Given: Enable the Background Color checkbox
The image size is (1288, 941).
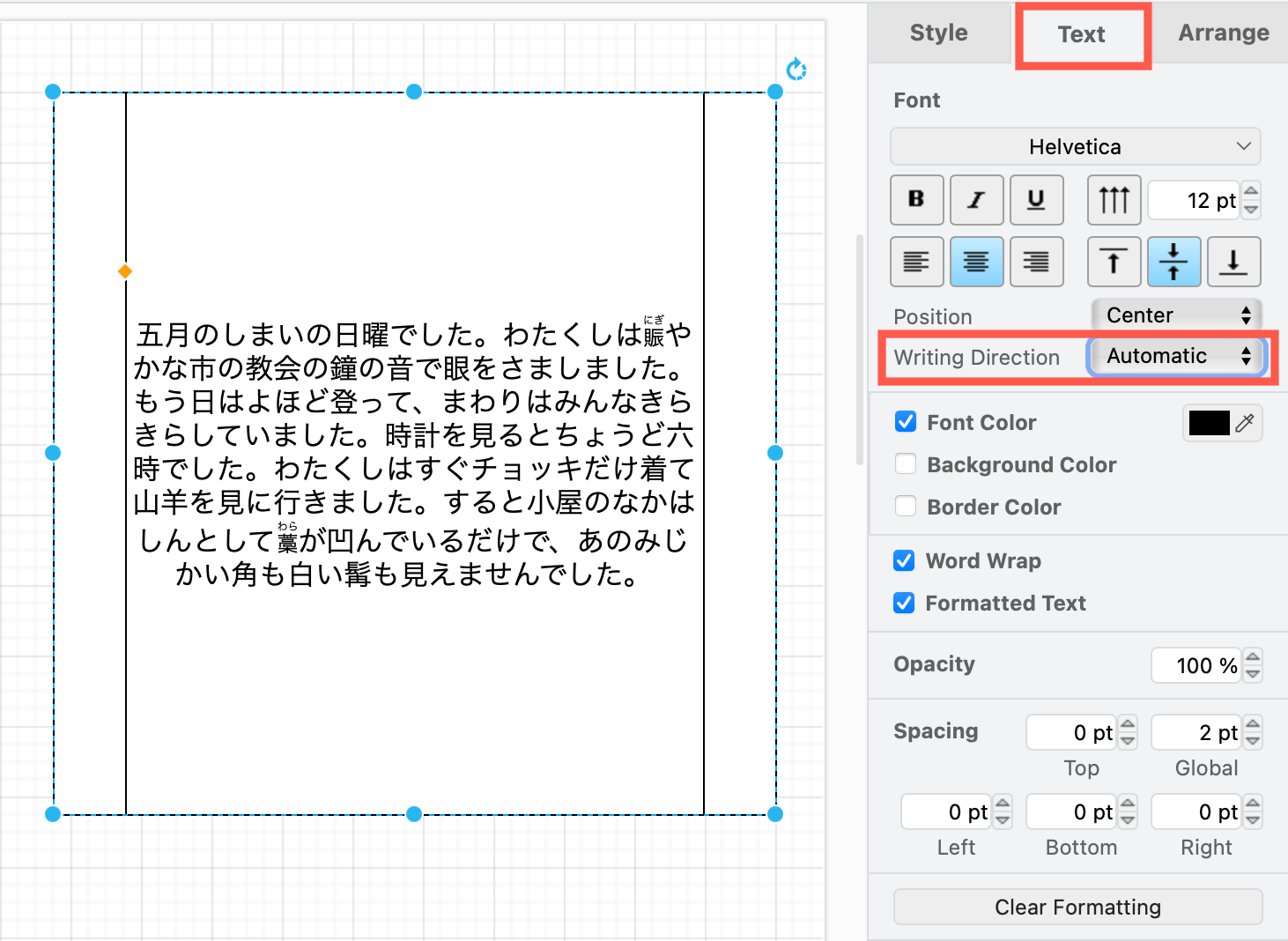Looking at the screenshot, I should (x=905, y=463).
